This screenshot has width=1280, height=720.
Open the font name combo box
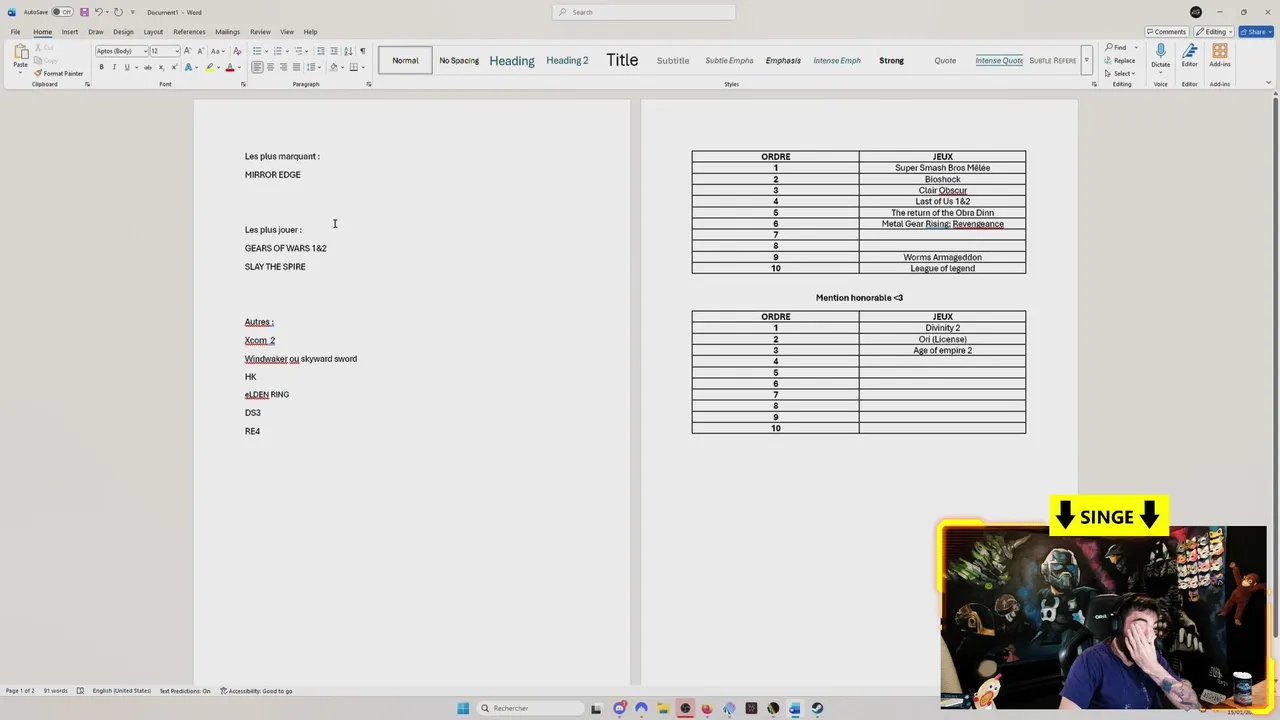click(x=121, y=51)
